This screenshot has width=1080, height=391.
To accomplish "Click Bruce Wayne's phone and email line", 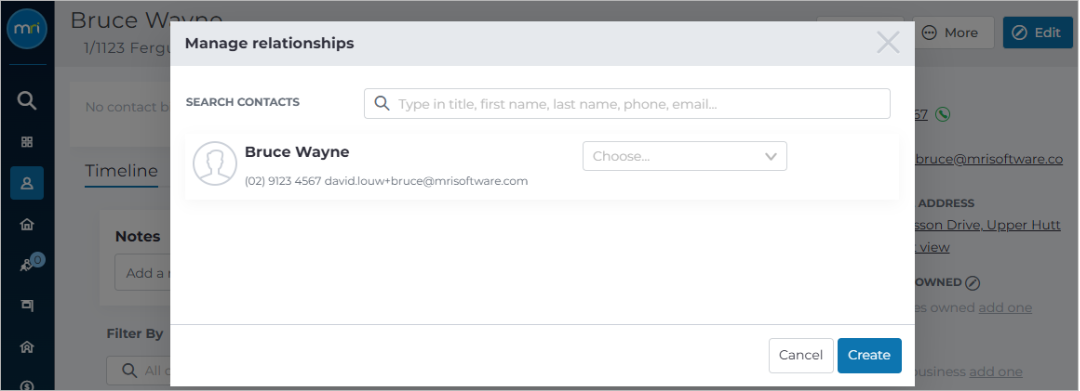I will point(386,182).
